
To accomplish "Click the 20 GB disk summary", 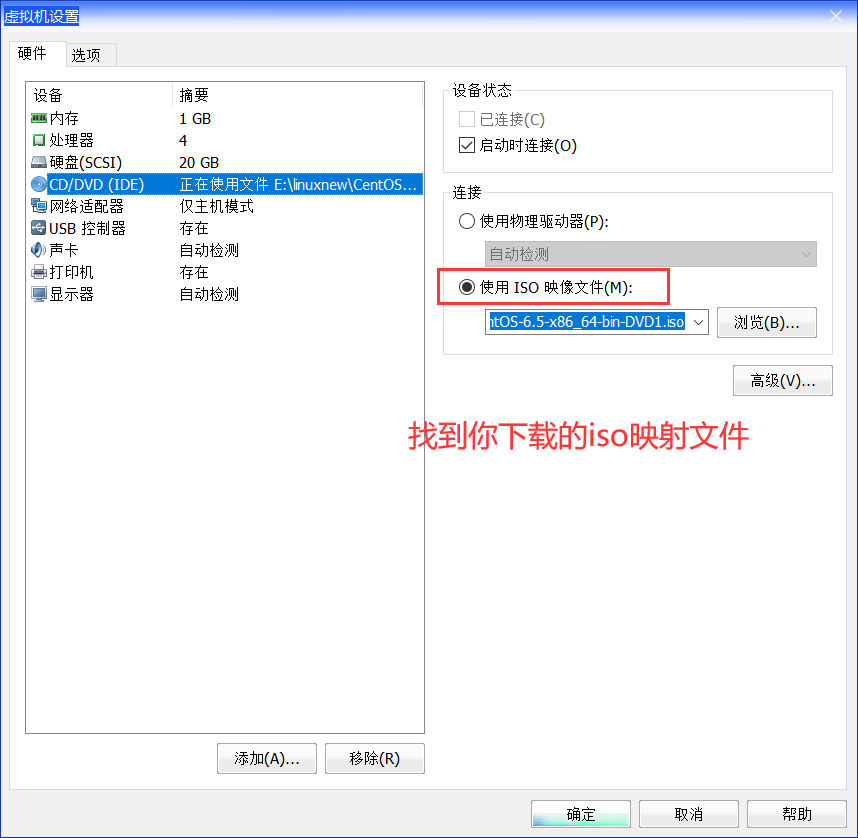I will point(199,163).
